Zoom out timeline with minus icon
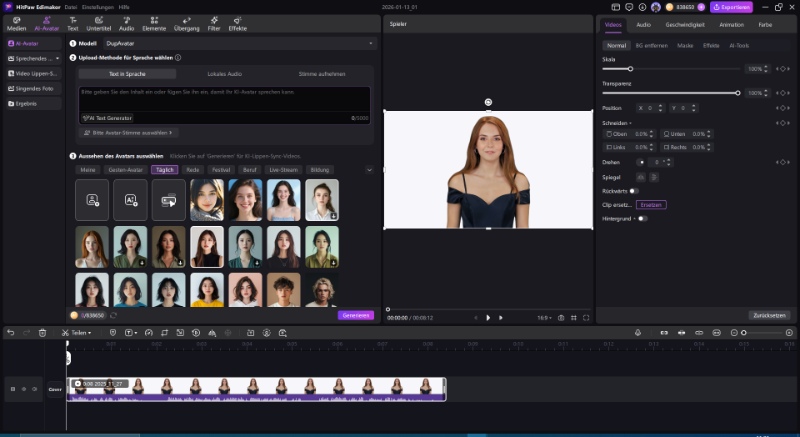 click(734, 332)
